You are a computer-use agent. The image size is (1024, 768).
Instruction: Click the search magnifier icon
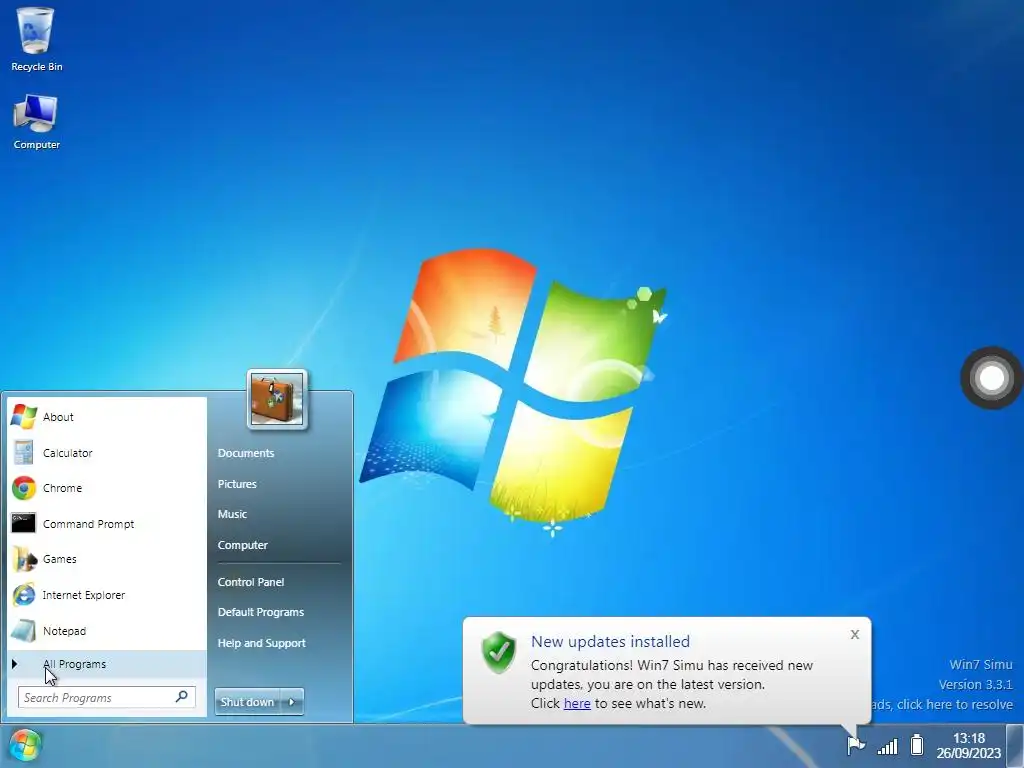182,697
